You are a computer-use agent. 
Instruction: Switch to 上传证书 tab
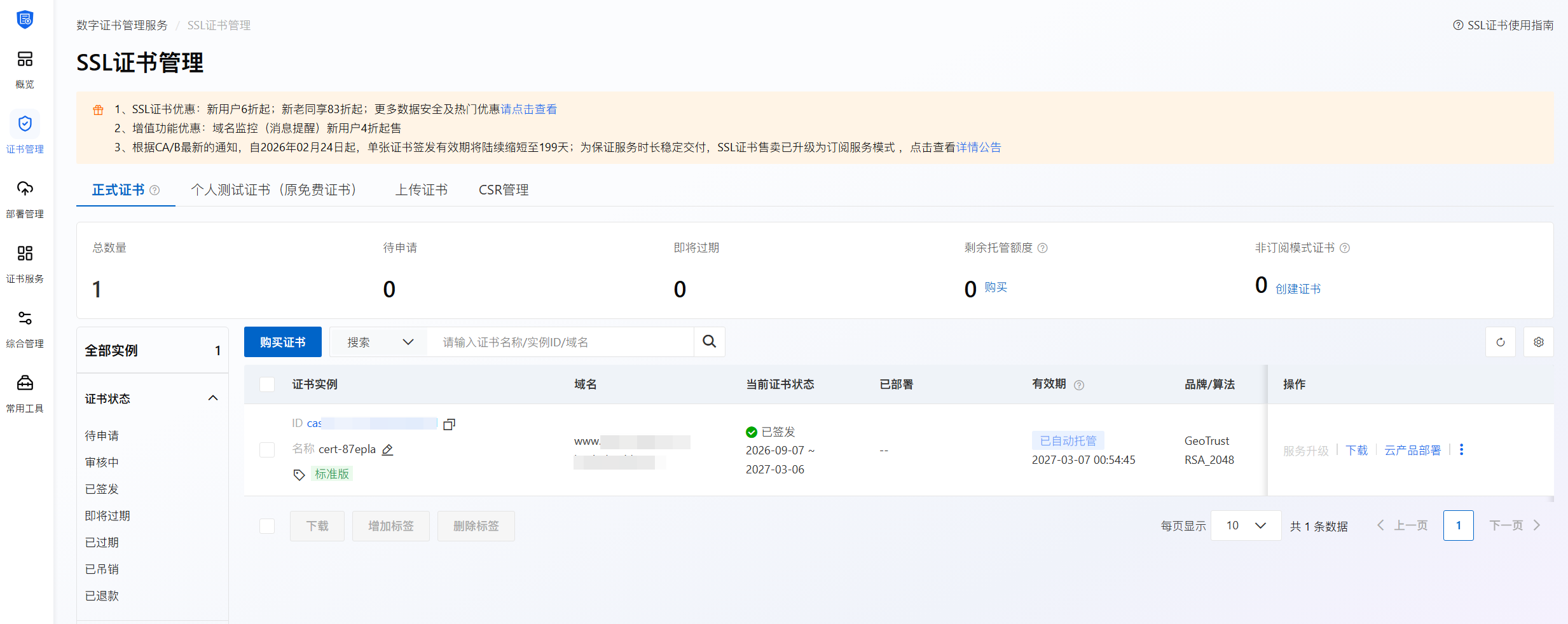(422, 190)
